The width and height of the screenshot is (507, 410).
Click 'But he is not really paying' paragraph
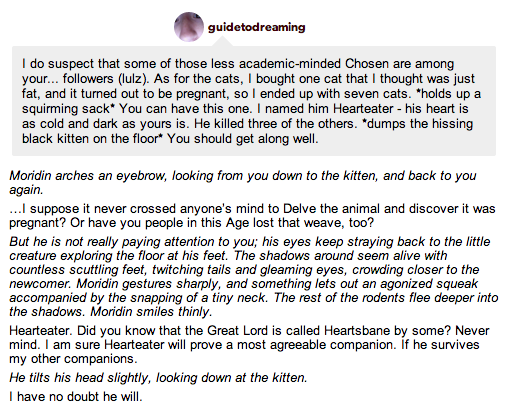(254, 277)
